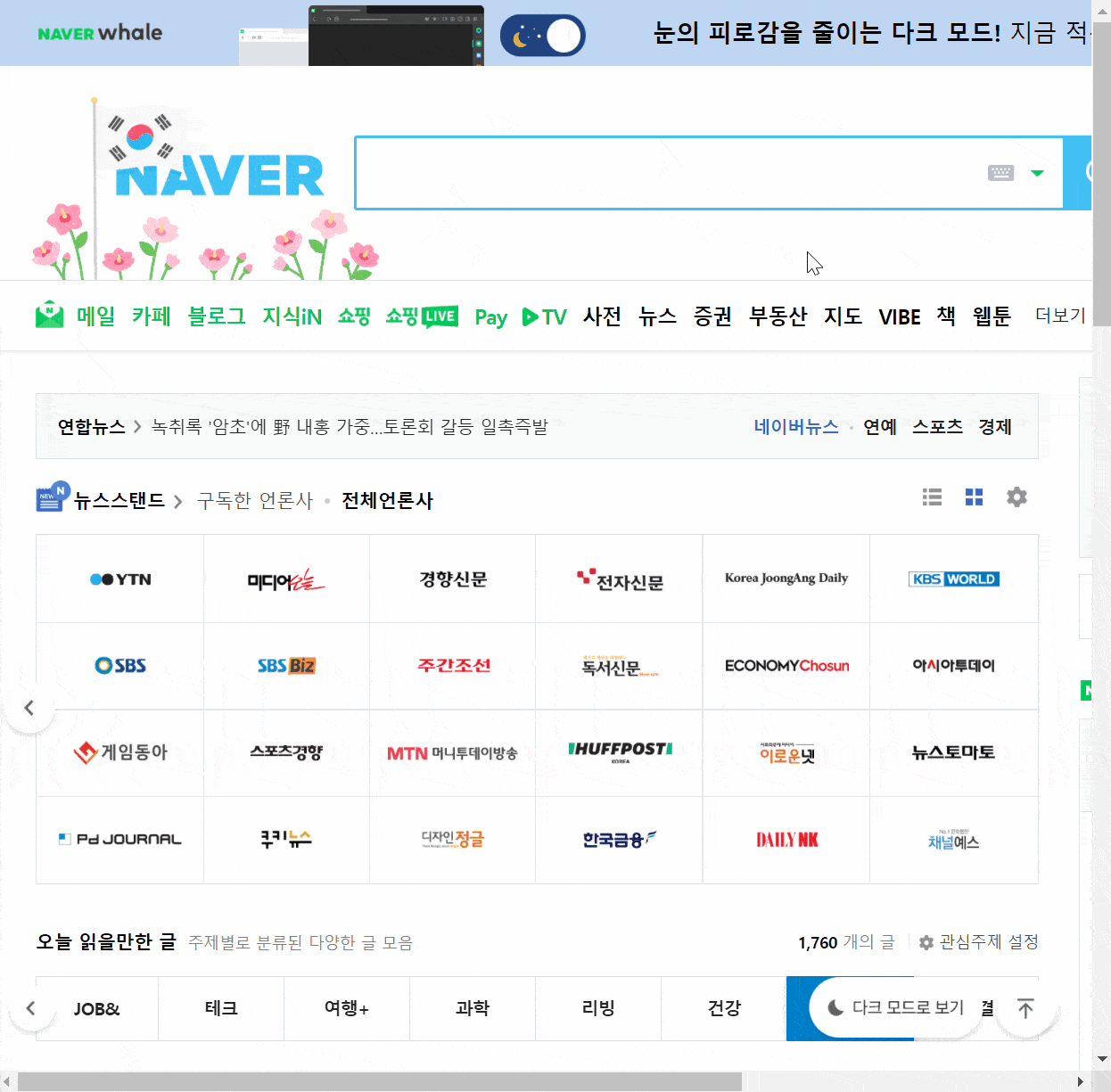
Task: Open the 주간조선 press tile
Action: [x=453, y=665]
